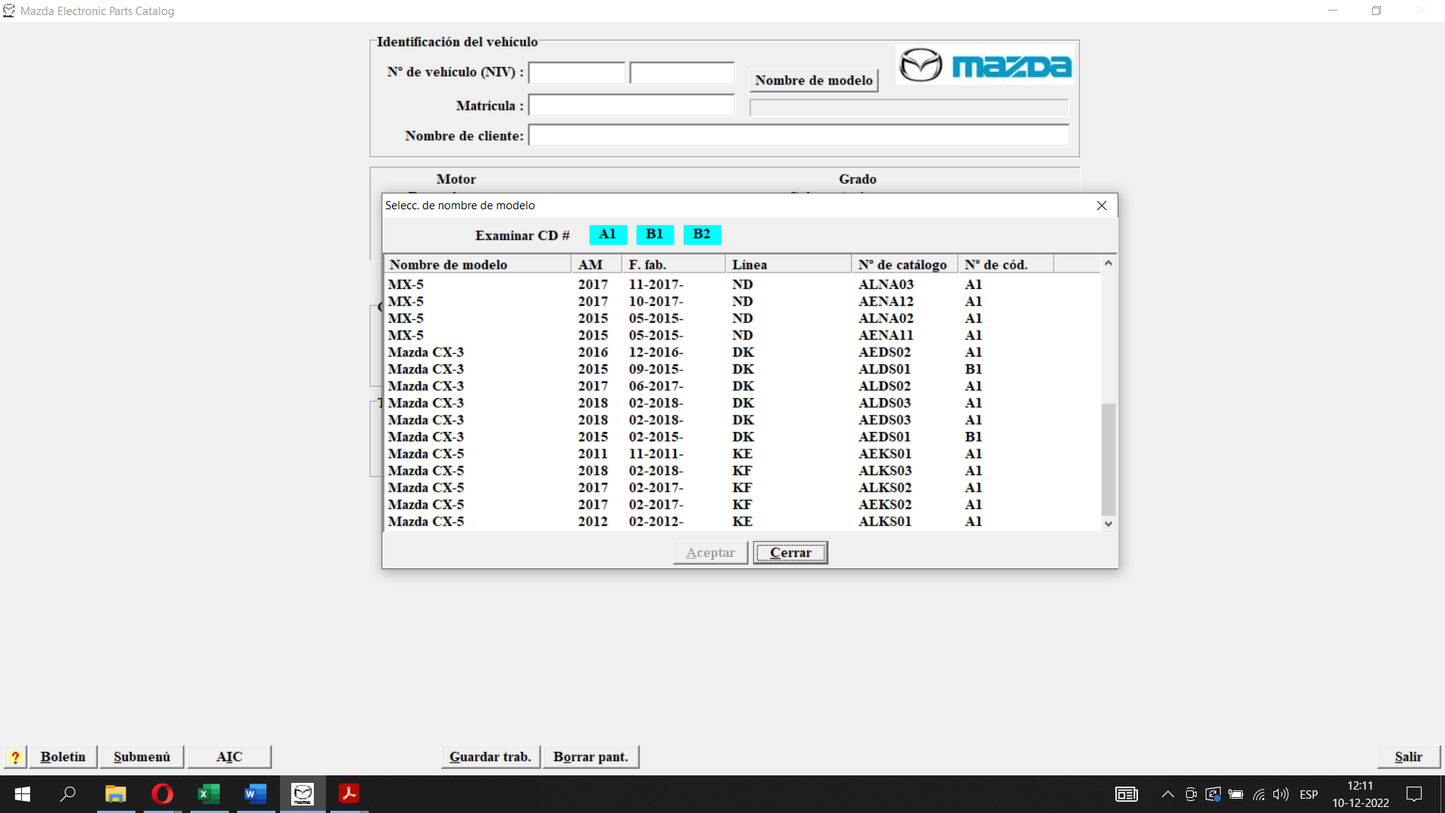Focus the second NIV vehicle number field

[682, 73]
